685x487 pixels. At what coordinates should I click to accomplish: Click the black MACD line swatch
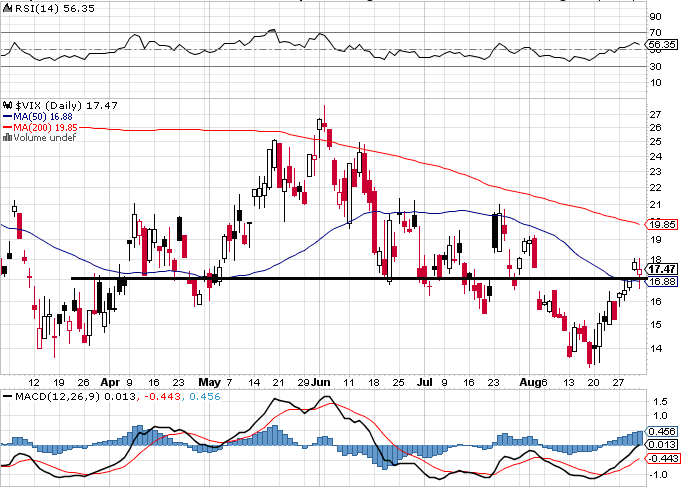pyautogui.click(x=7, y=397)
